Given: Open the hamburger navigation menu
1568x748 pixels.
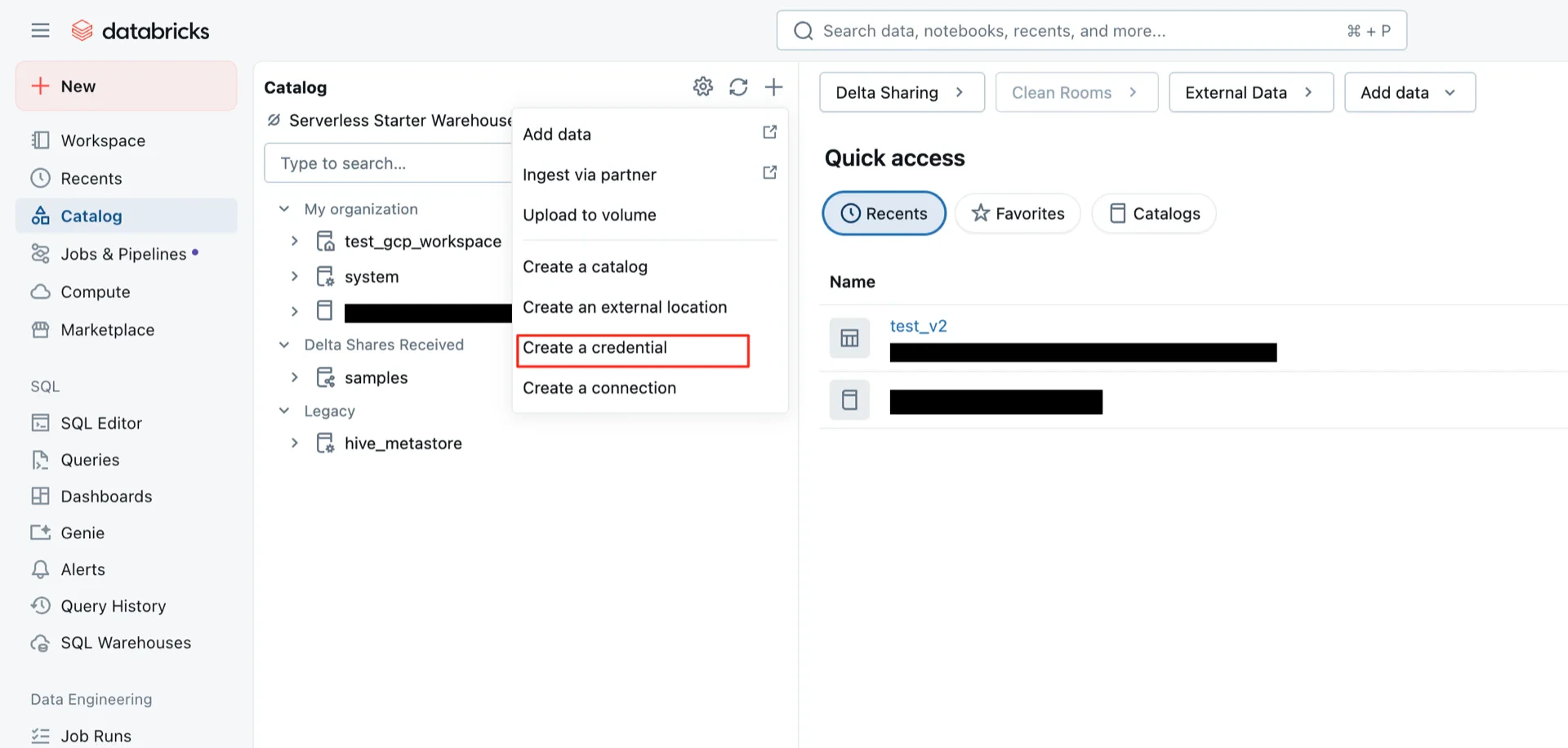Looking at the screenshot, I should [x=40, y=31].
